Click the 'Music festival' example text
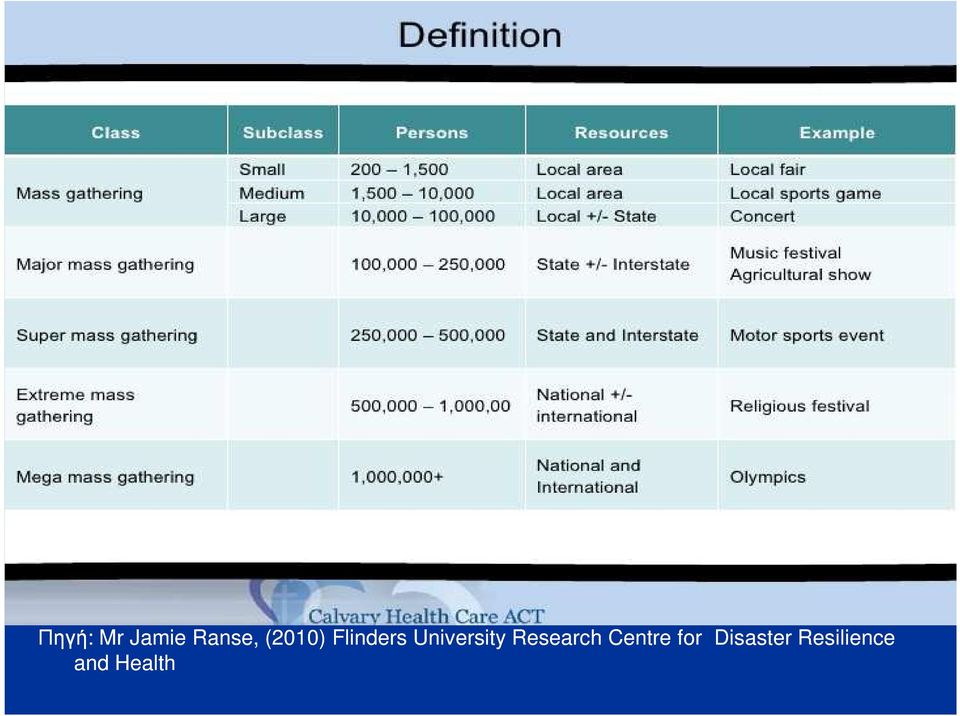Viewport: 960px width, 716px height. click(786, 253)
